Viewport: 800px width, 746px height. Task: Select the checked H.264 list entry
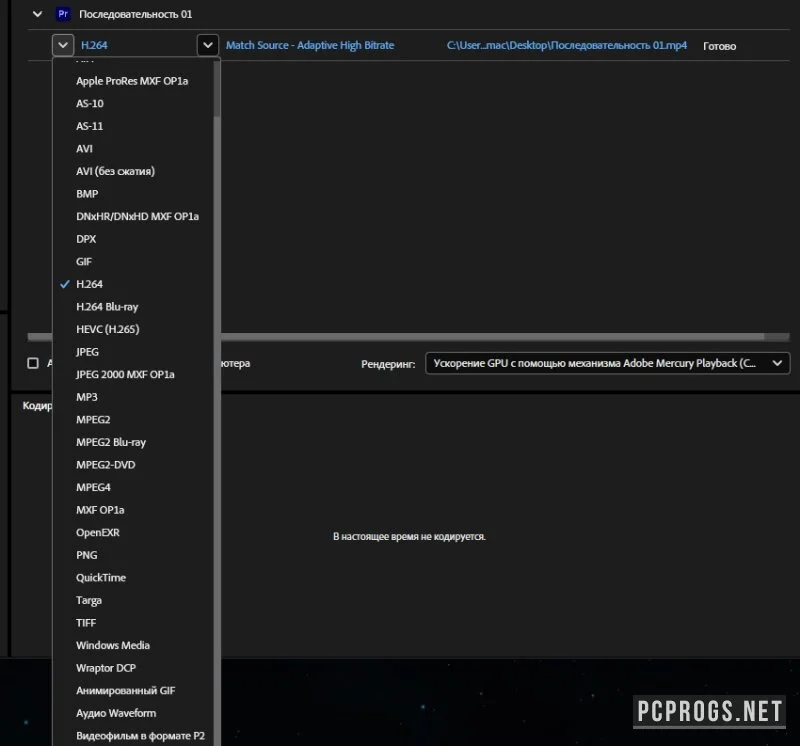coord(89,284)
